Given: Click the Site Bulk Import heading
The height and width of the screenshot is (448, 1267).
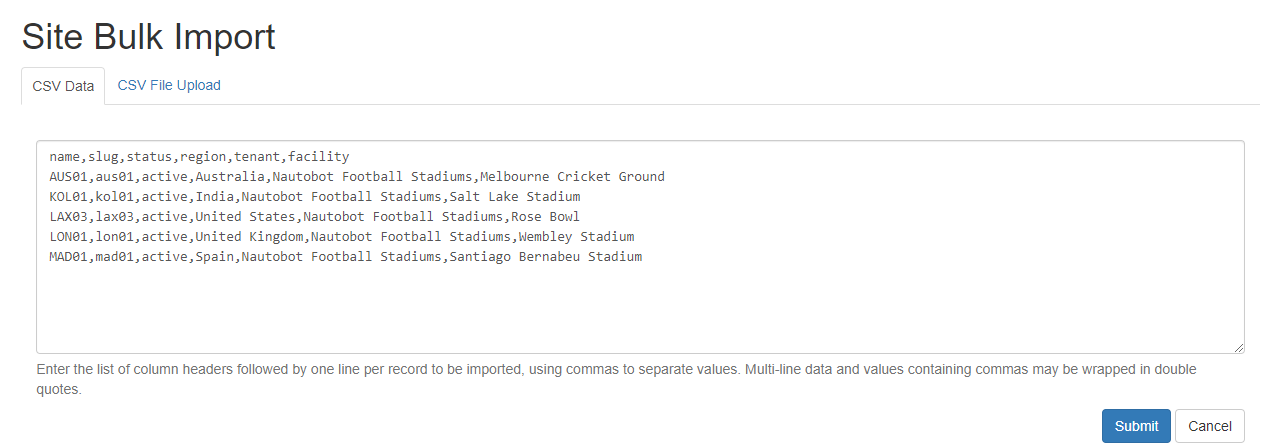Looking at the screenshot, I should [x=148, y=37].
